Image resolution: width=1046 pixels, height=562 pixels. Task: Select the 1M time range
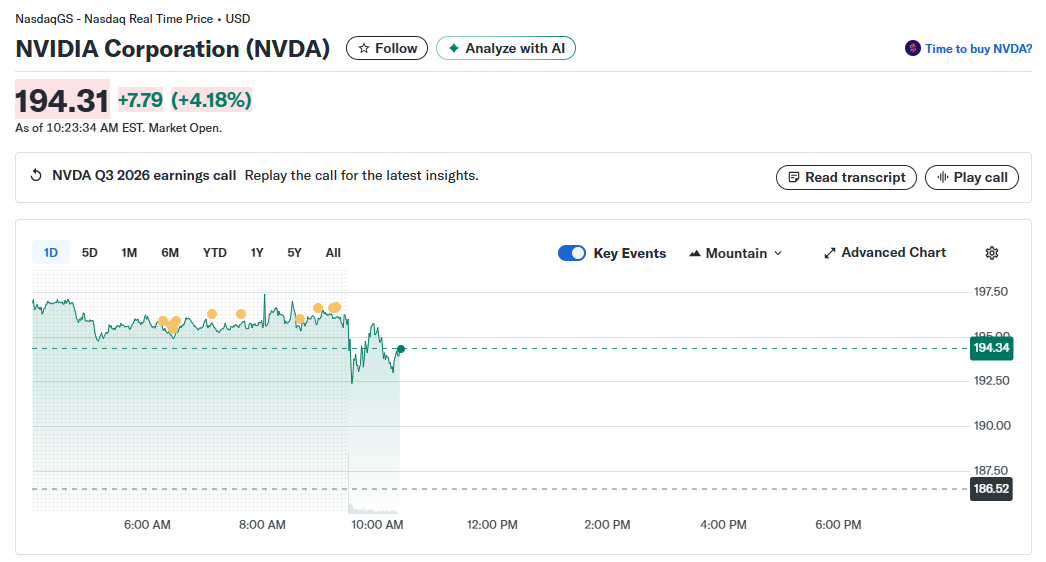(129, 253)
